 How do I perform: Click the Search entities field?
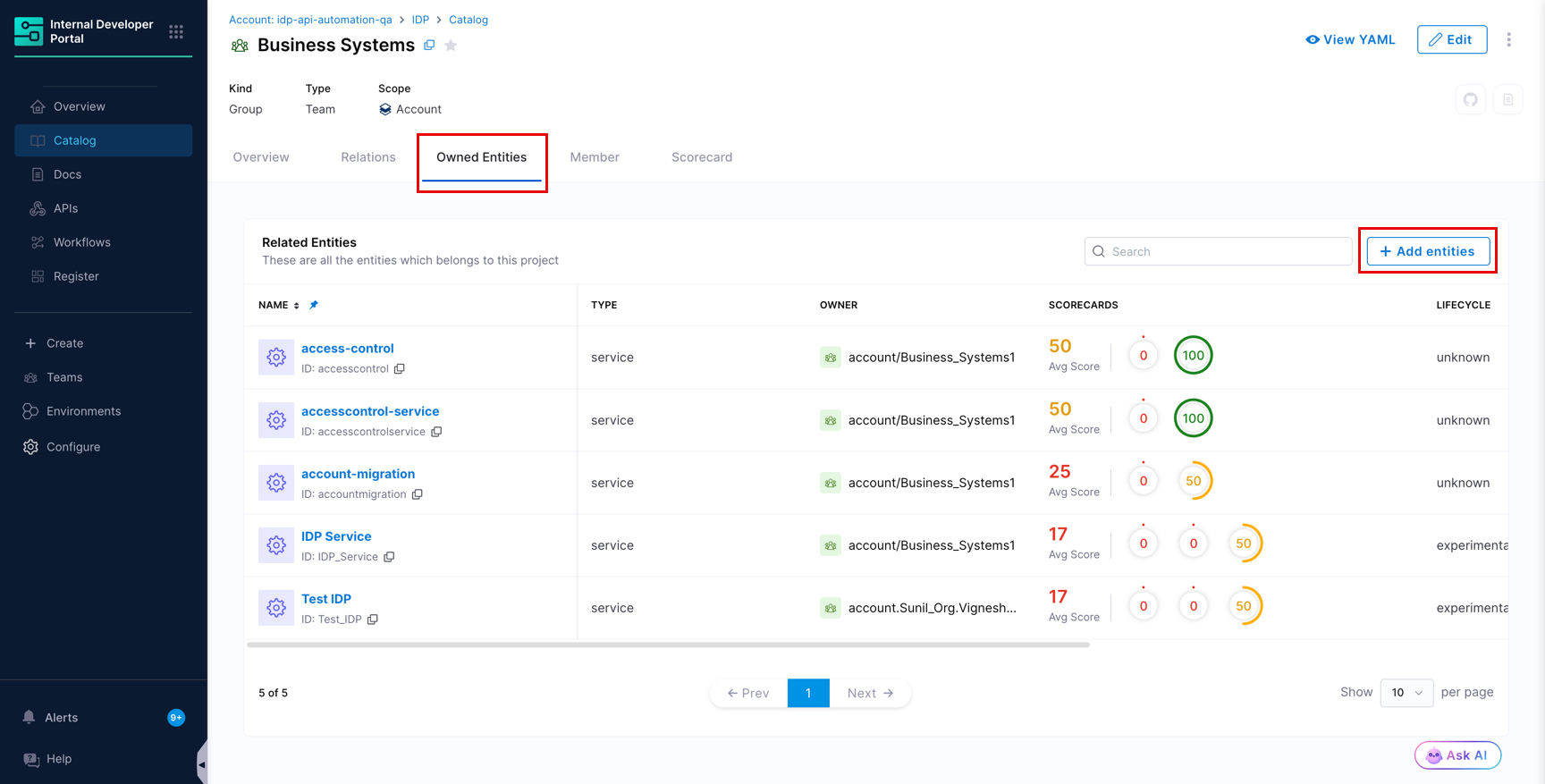pyautogui.click(x=1218, y=251)
